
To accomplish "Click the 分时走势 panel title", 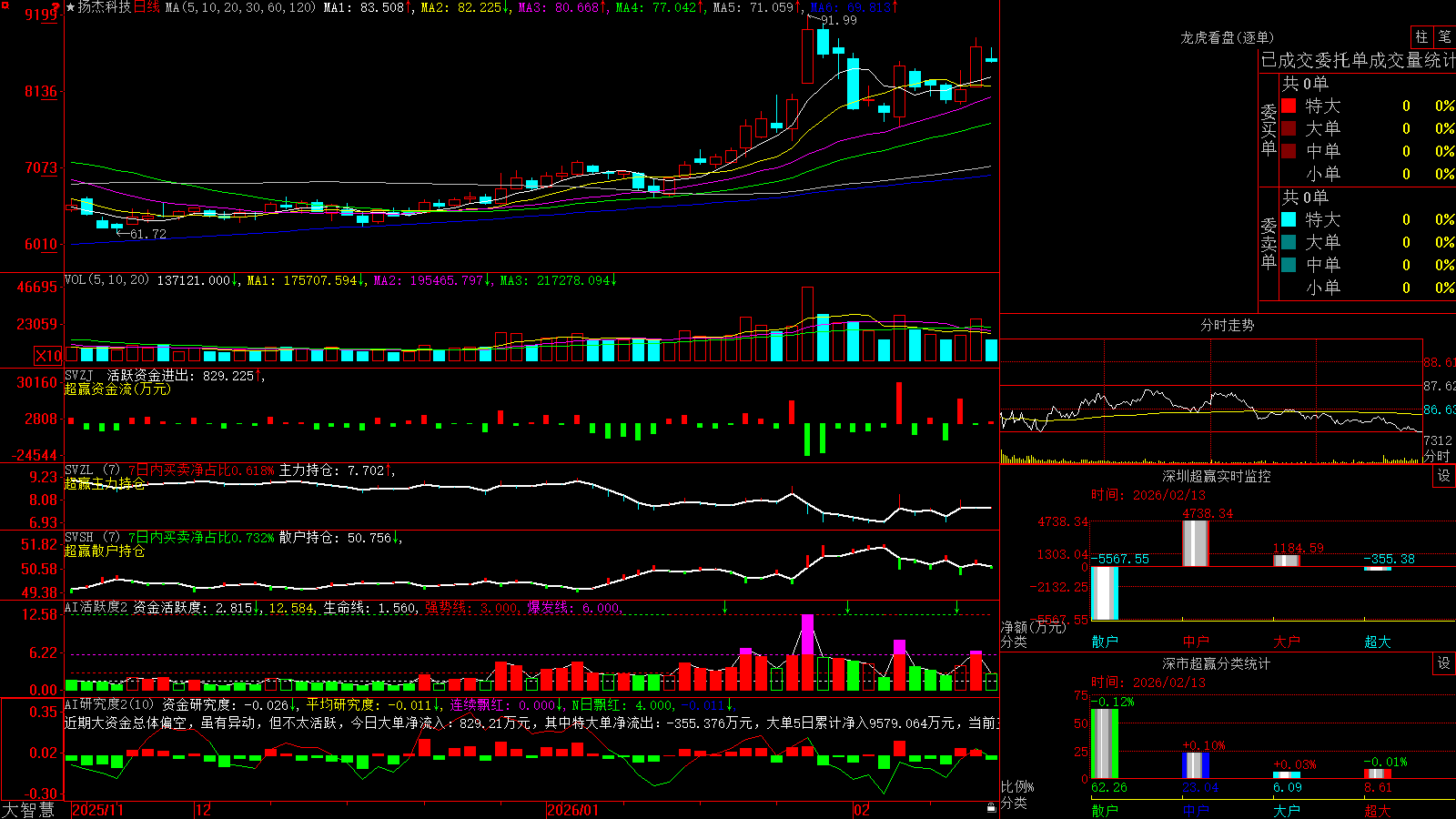I will tap(1228, 325).
